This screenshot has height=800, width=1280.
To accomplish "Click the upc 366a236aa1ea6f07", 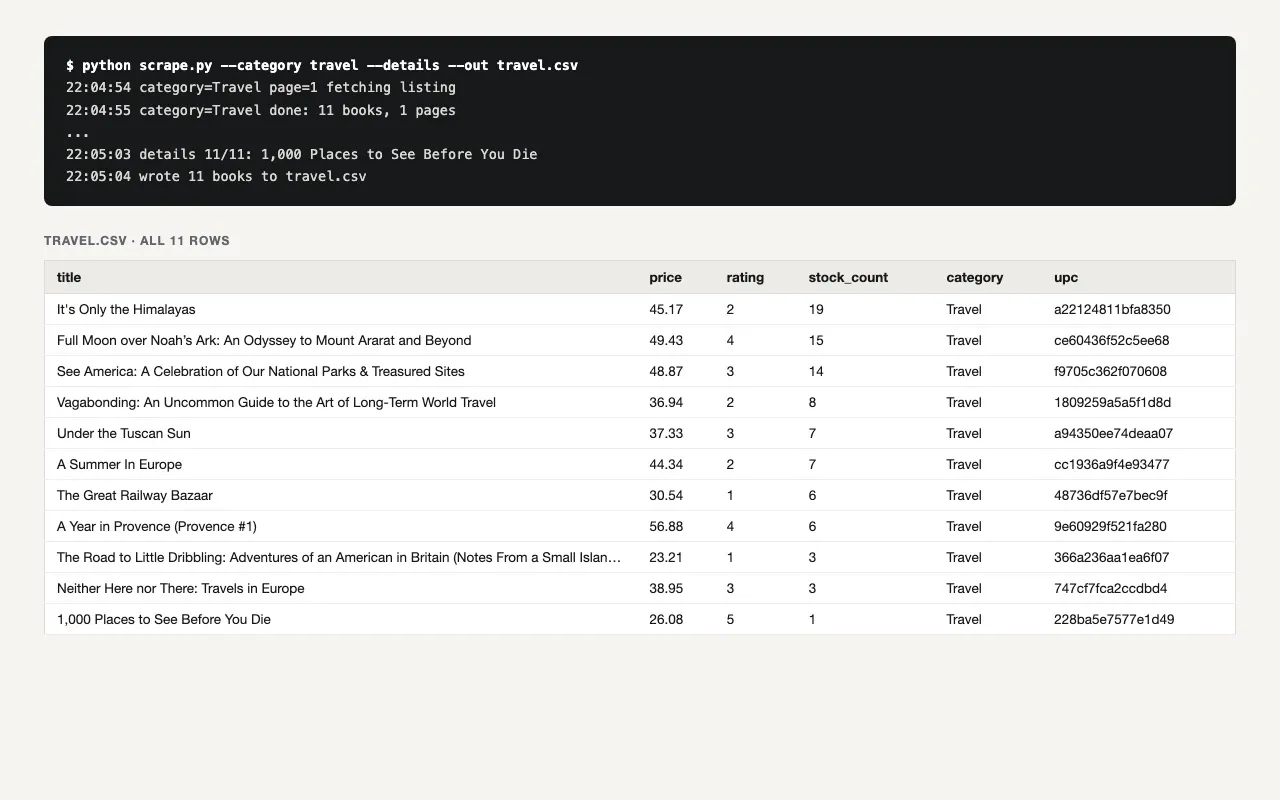I will 1112,557.
